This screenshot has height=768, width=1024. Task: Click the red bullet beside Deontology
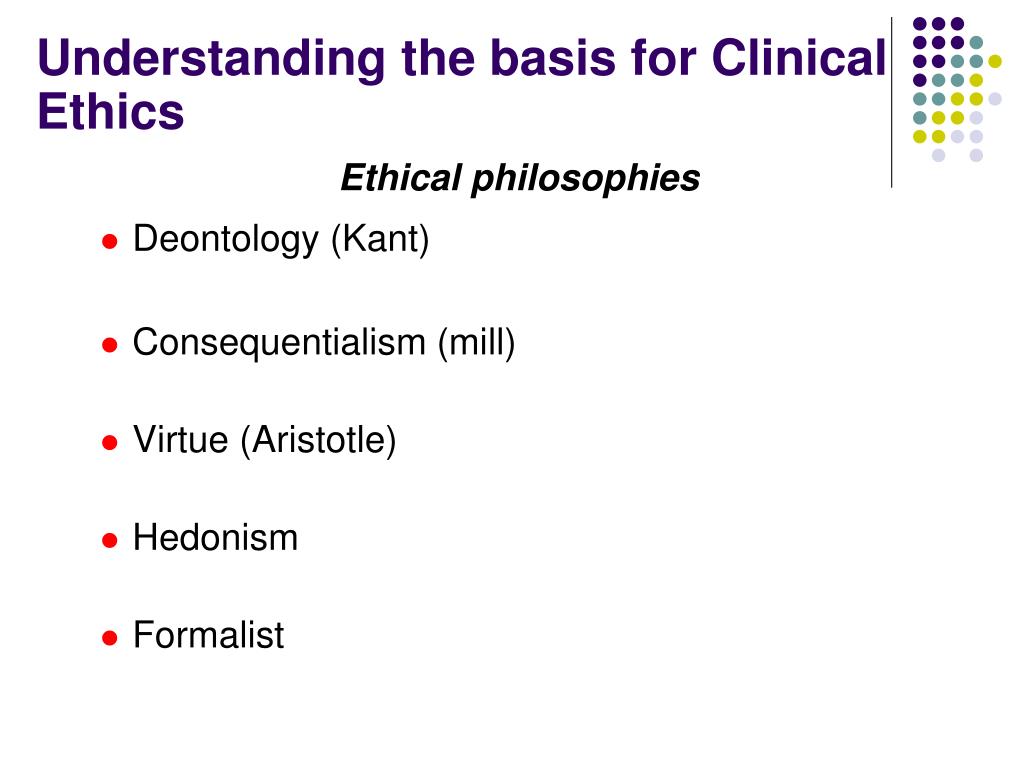point(110,242)
